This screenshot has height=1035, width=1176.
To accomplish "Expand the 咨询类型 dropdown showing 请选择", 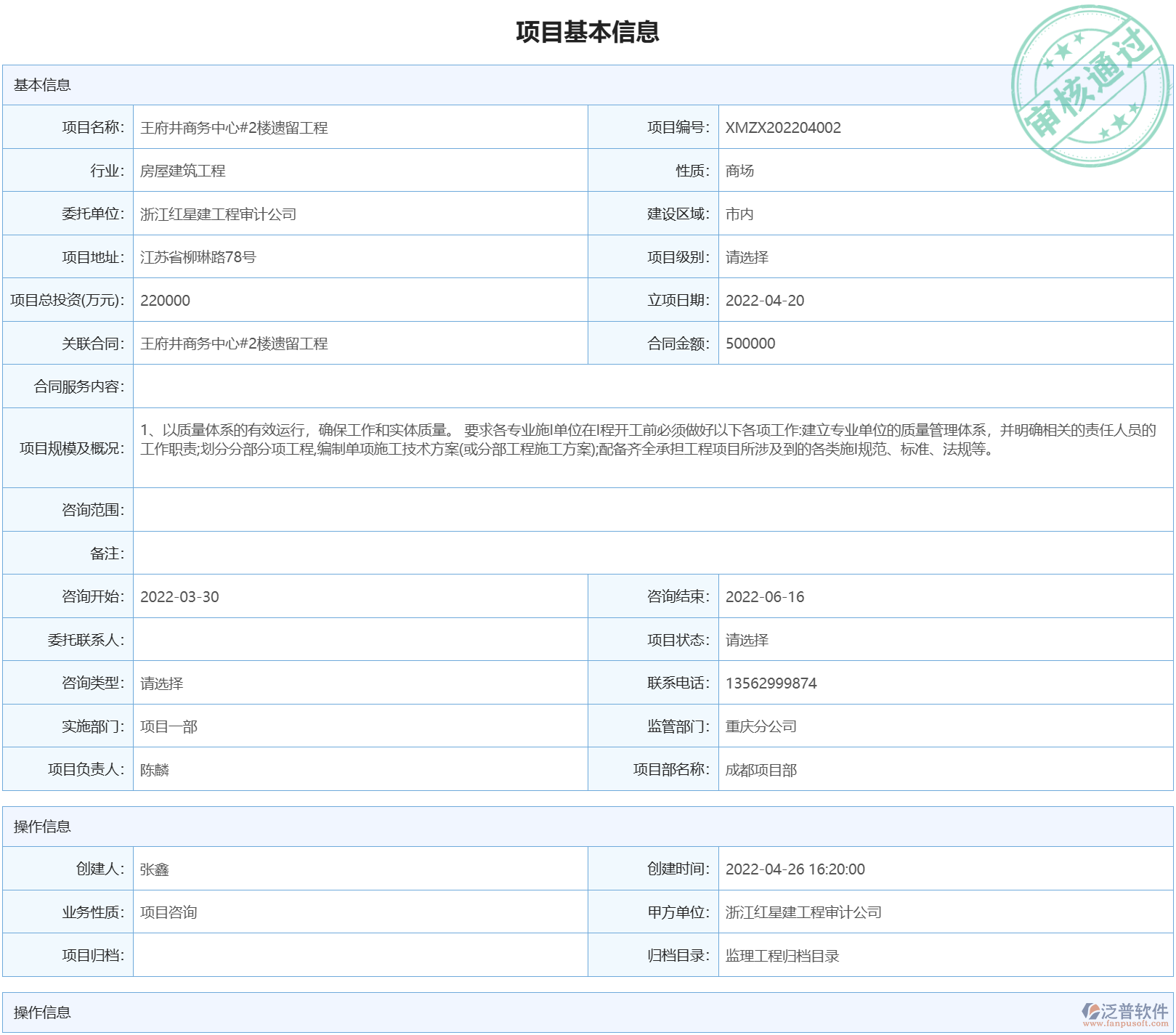I will (x=161, y=683).
